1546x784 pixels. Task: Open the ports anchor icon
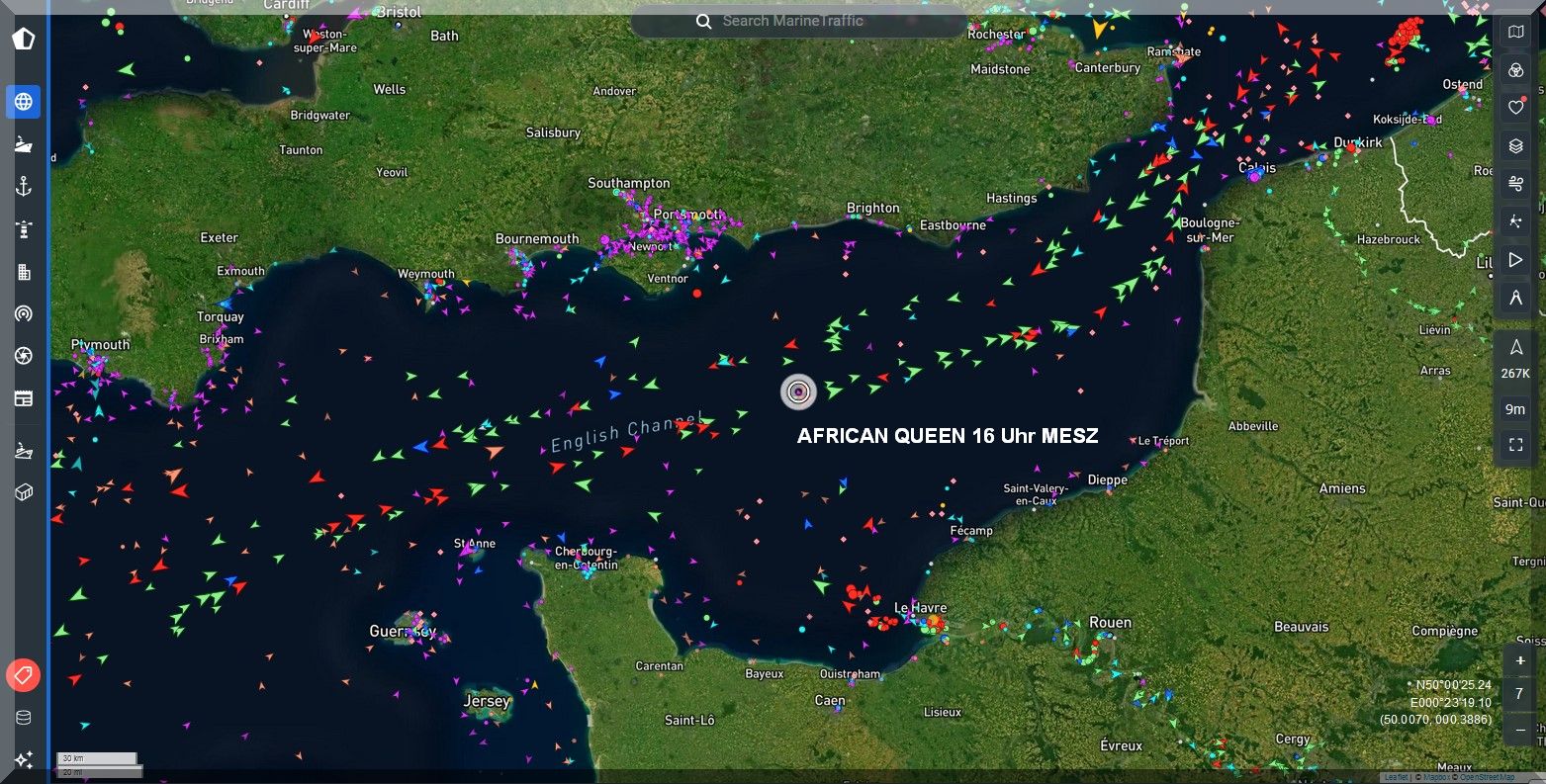coord(23,187)
